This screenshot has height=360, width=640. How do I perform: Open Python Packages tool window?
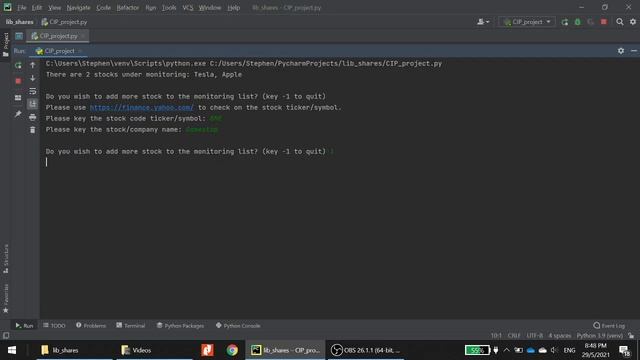click(x=180, y=325)
